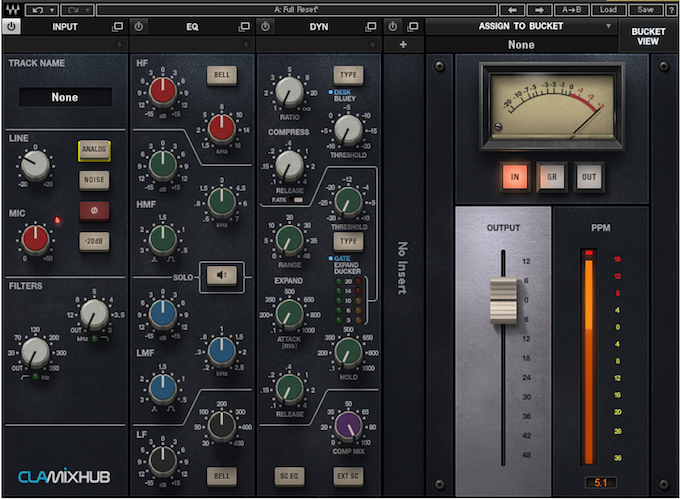
Task: Copy settings with A→B button
Action: coord(572,10)
